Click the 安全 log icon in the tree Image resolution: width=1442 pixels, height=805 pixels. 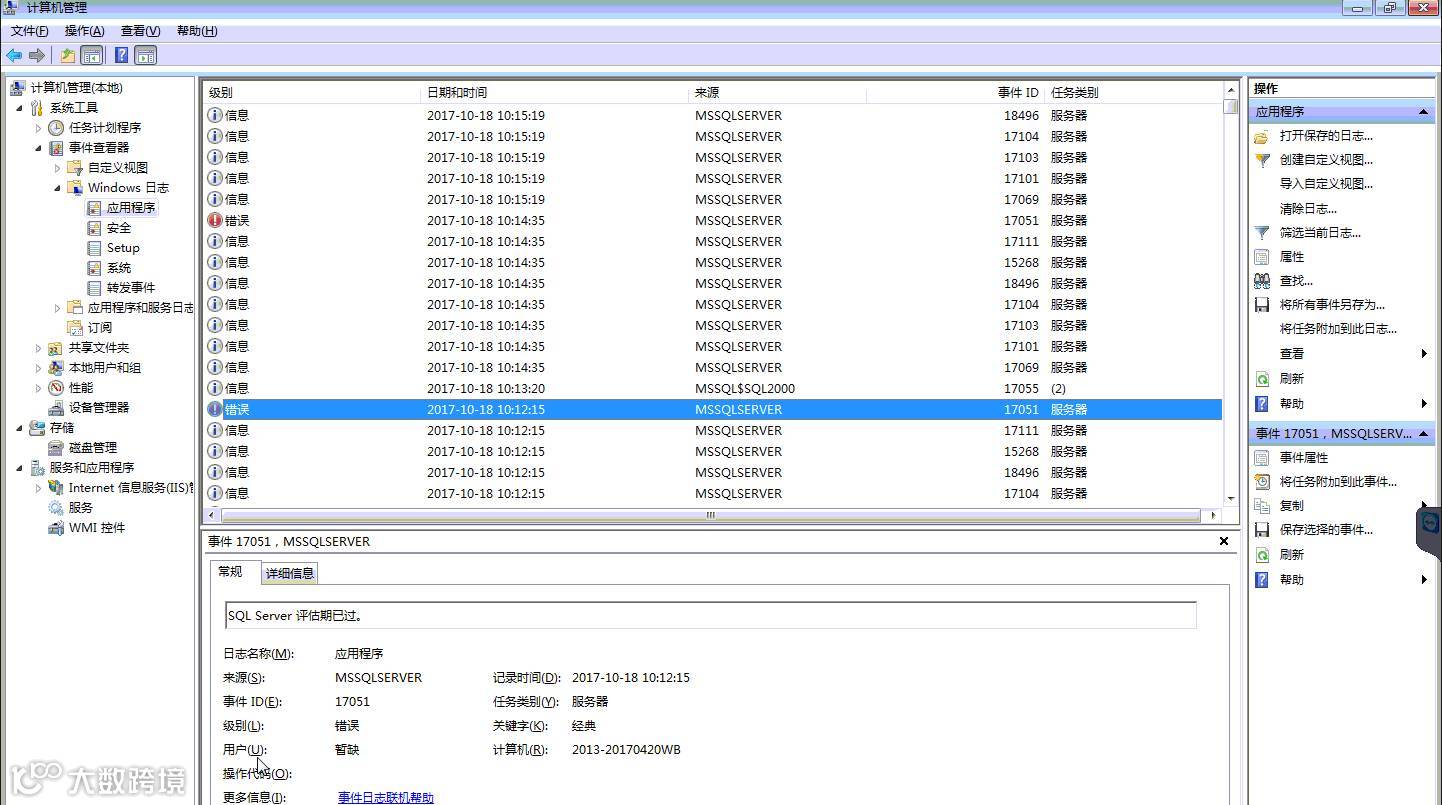click(x=95, y=228)
